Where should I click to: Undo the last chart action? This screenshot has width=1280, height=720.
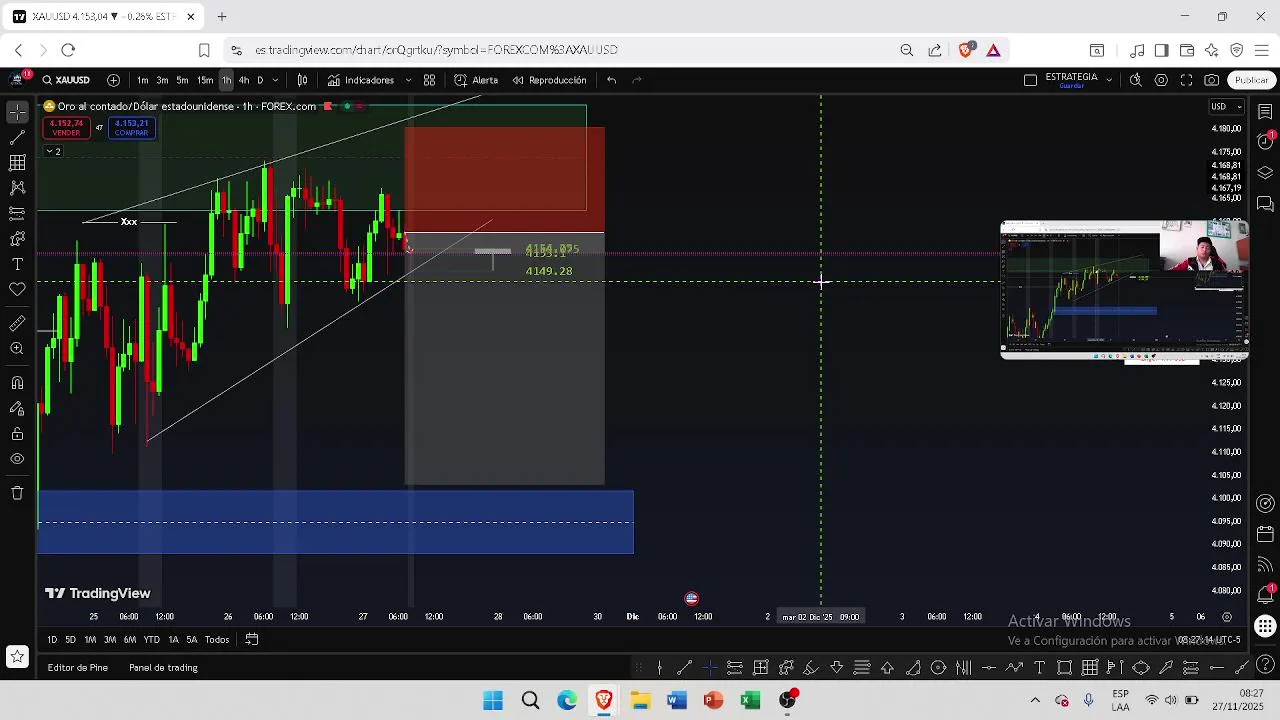click(x=611, y=80)
